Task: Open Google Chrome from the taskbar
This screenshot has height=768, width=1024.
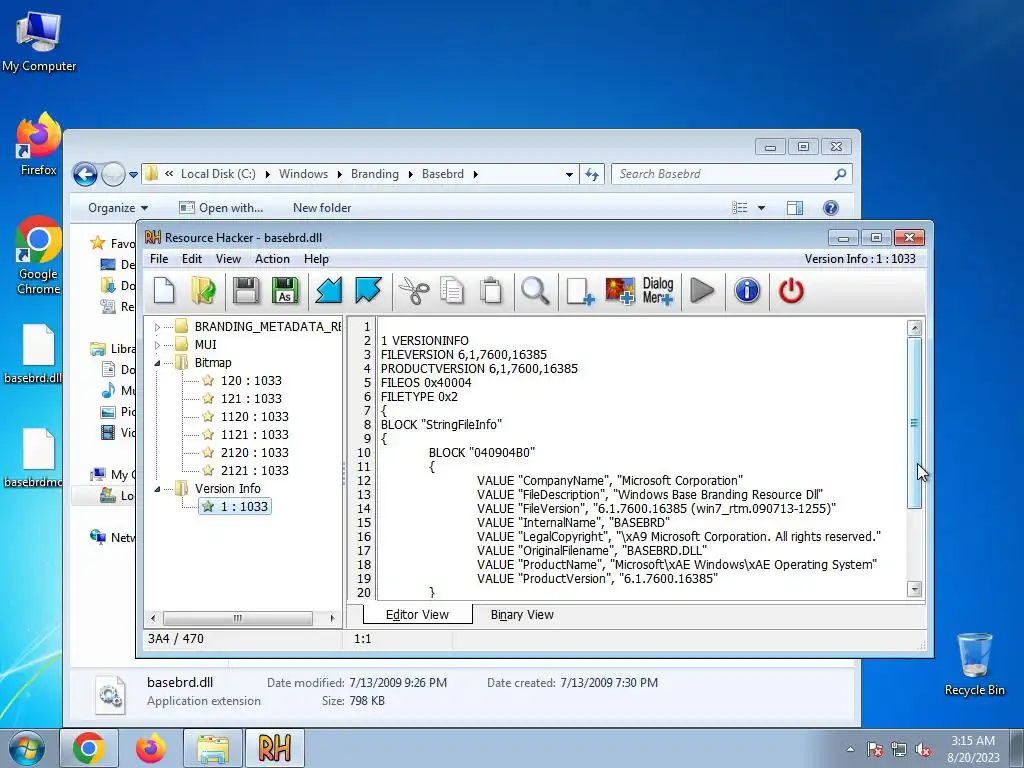Action: (89, 748)
